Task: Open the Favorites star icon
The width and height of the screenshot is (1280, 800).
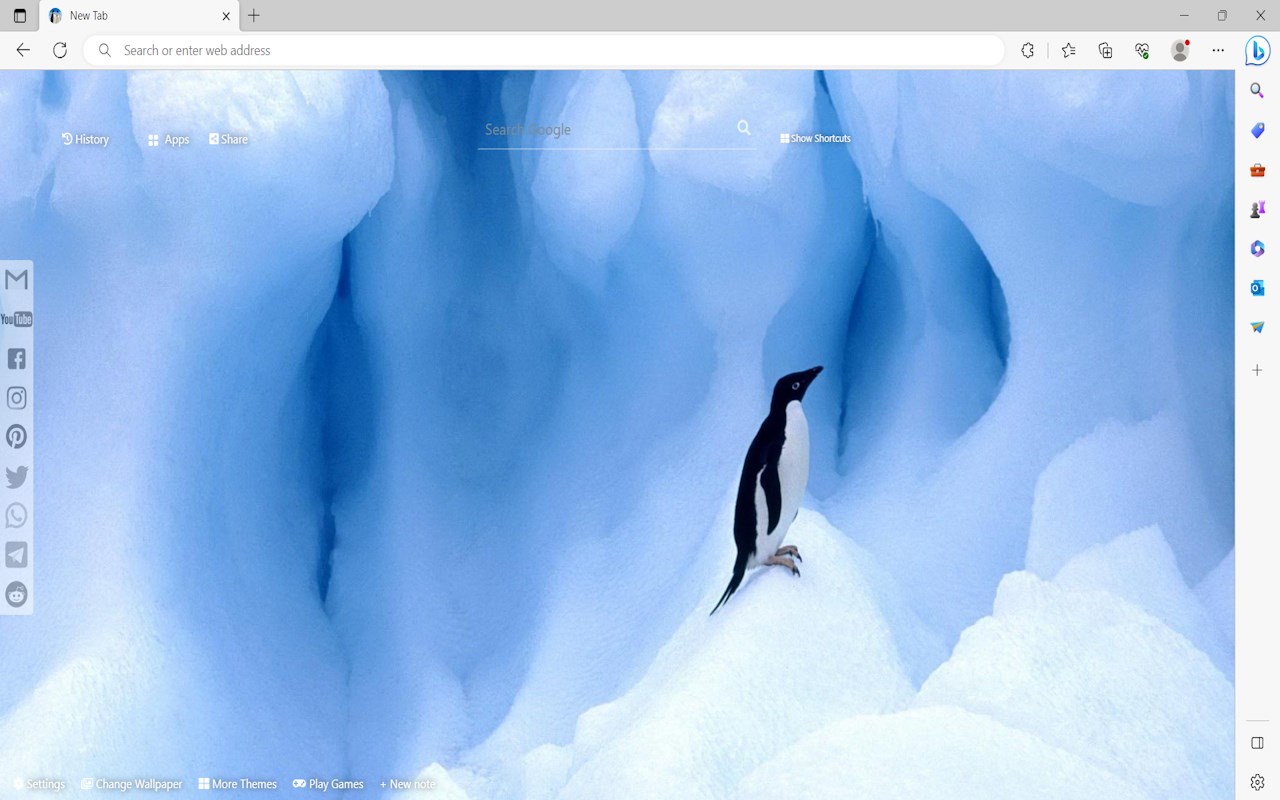Action: (1068, 50)
